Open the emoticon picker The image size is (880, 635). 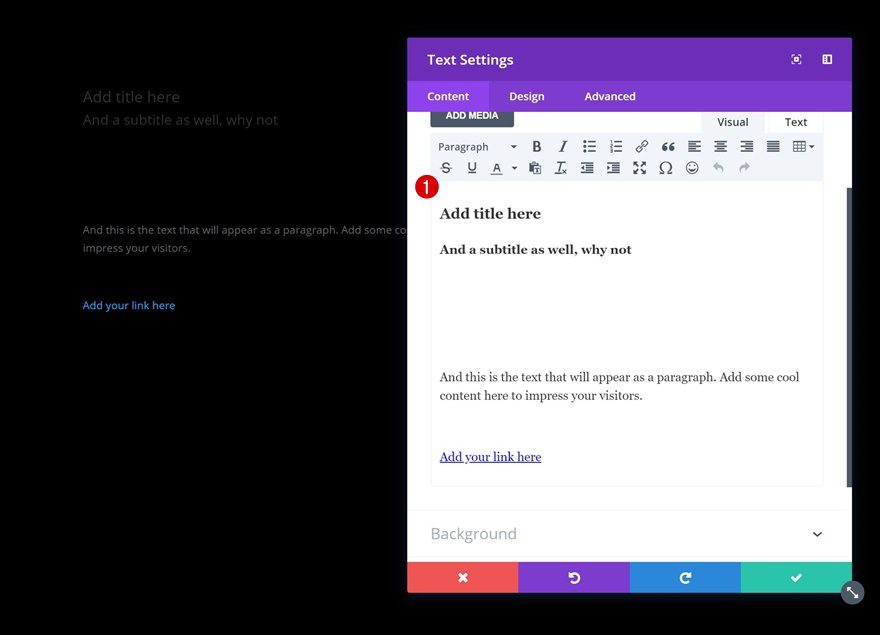(x=692, y=168)
